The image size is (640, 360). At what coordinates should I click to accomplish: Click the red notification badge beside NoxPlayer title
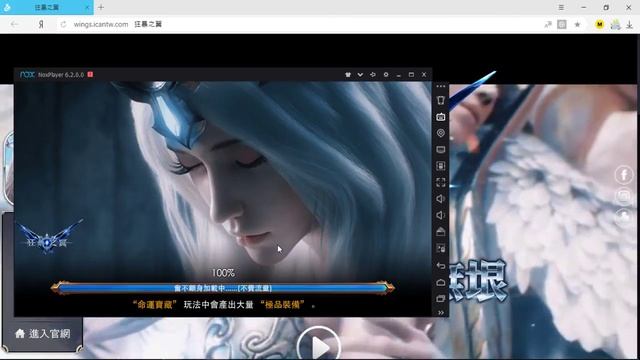click(x=90, y=74)
